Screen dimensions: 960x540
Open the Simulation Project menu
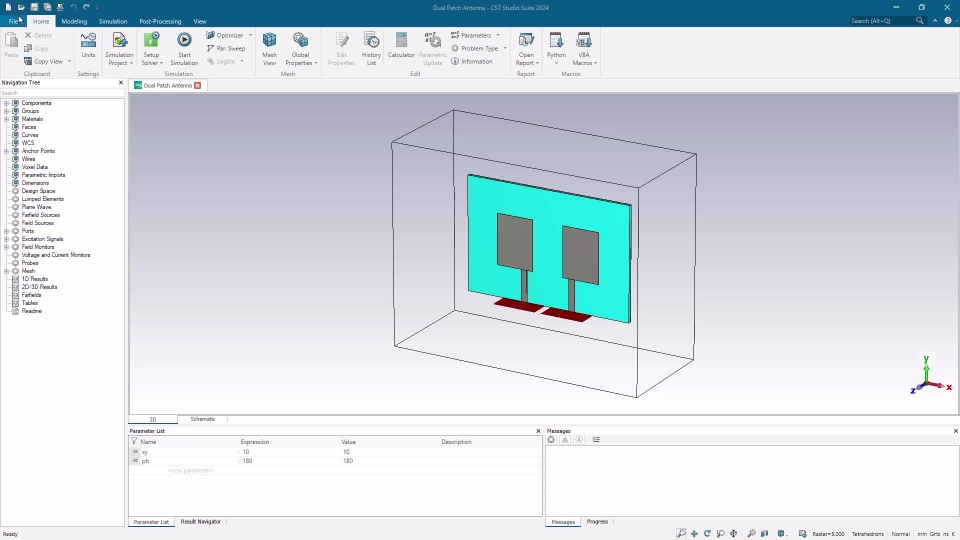click(119, 49)
